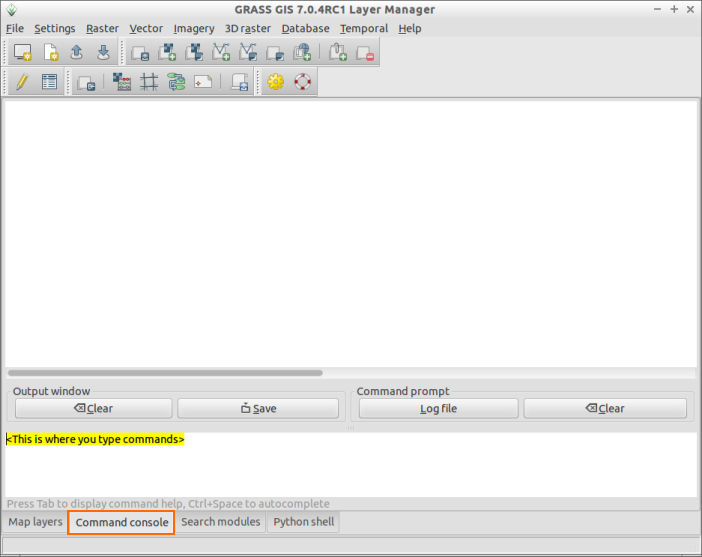Click the GRASS logo window icon

(x=12, y=9)
